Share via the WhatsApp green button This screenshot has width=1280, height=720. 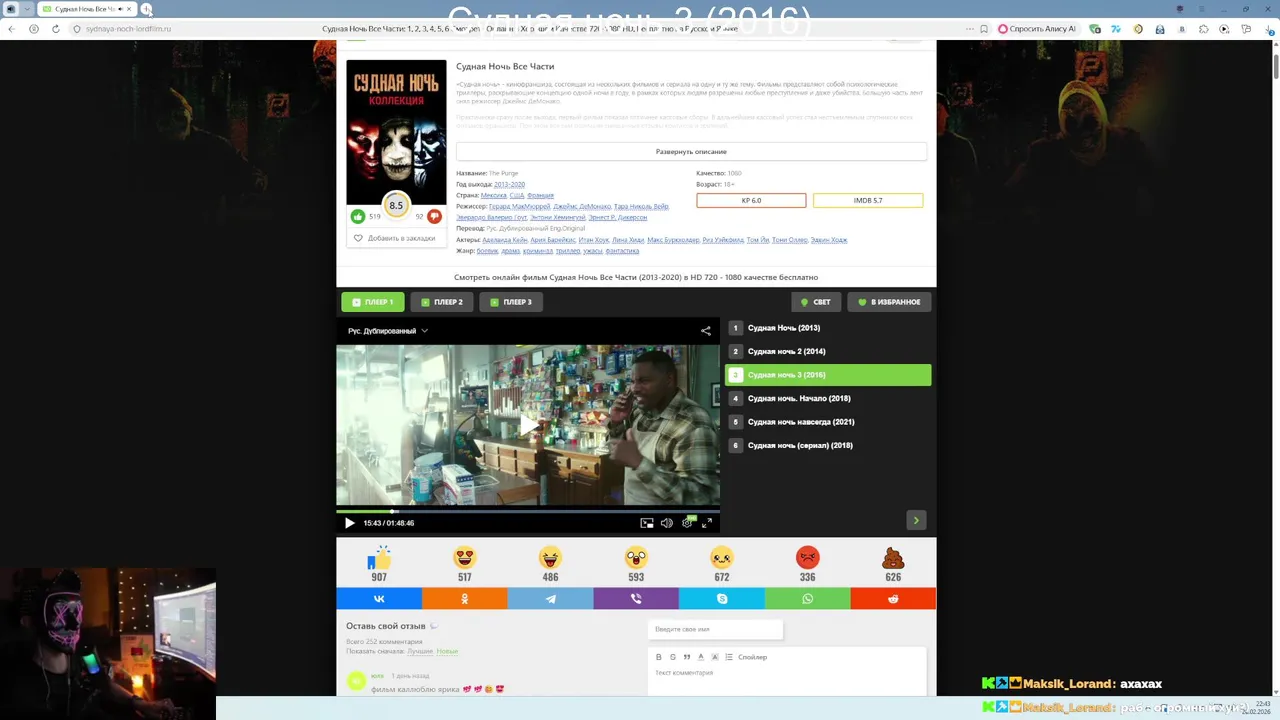click(807, 599)
